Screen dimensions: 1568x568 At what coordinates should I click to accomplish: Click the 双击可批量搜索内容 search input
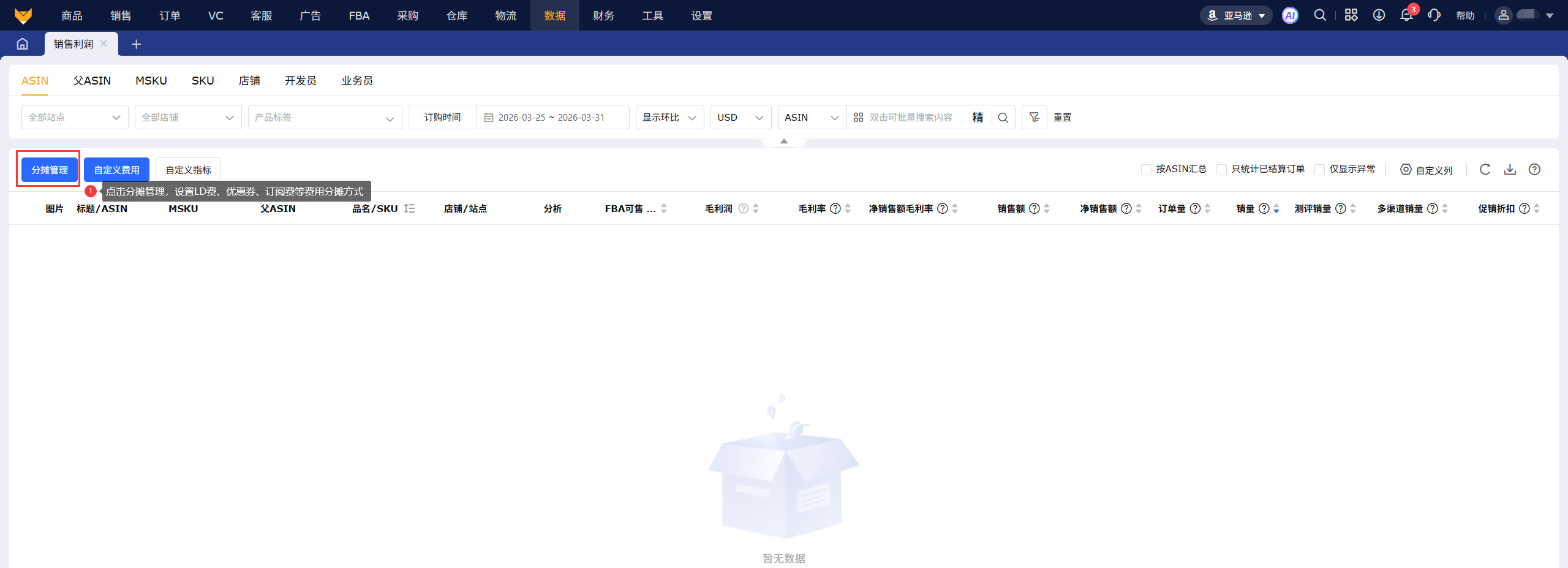click(911, 118)
